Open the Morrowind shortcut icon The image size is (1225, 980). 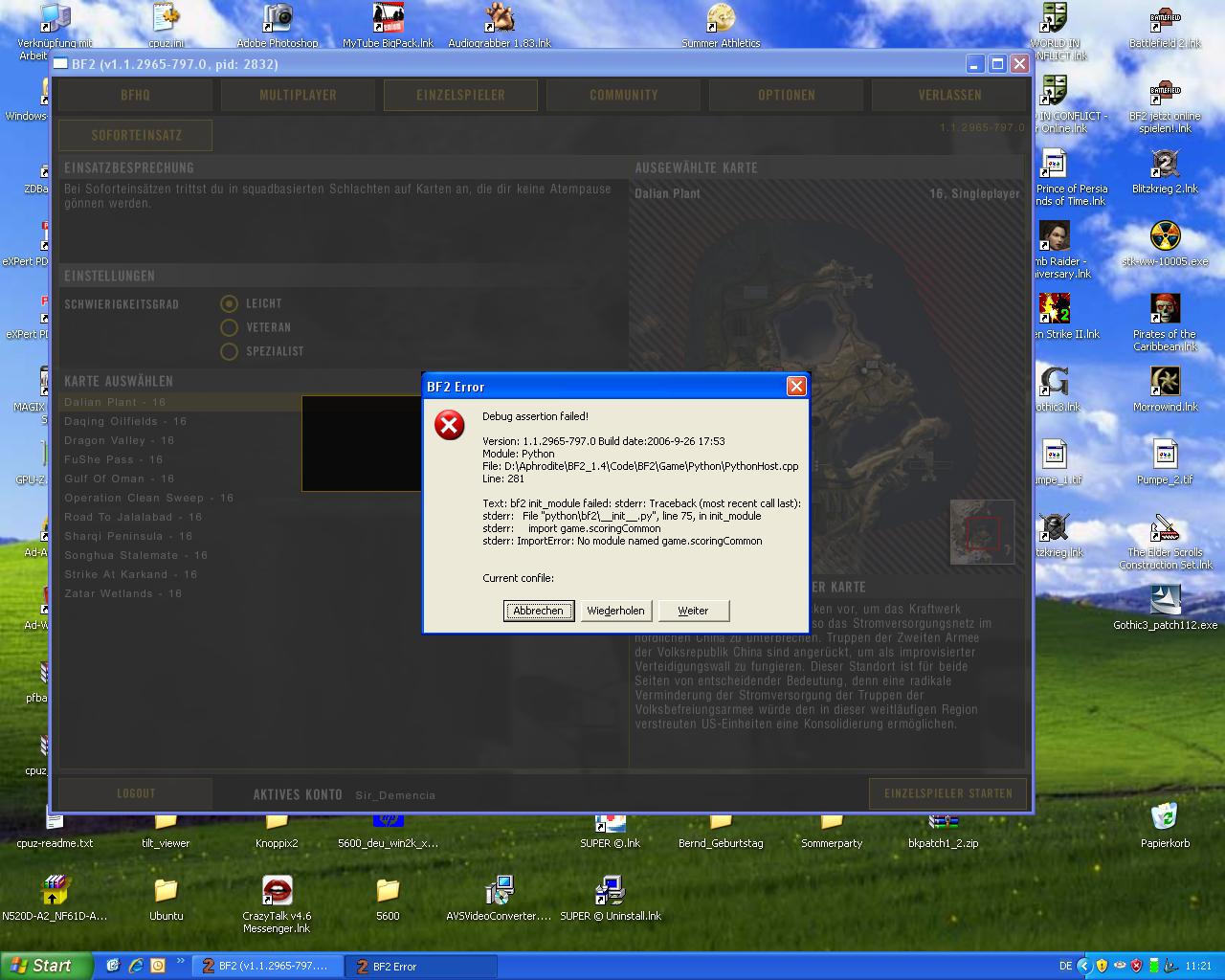point(1165,390)
